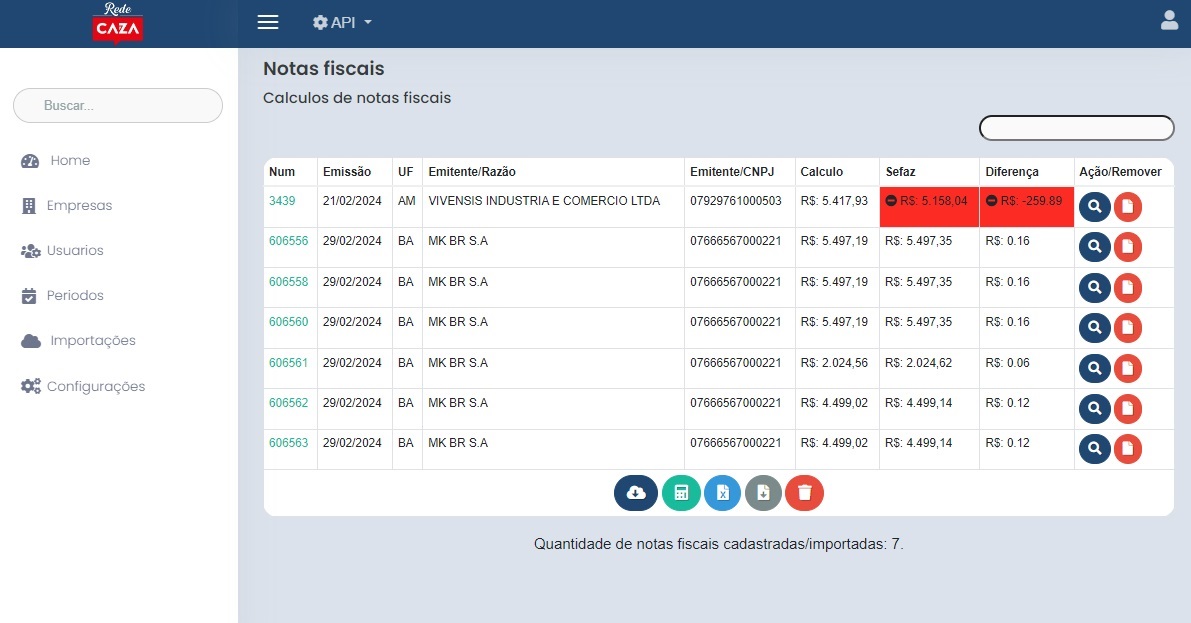1191x623 pixels.
Task: Open Home in the sidebar
Action: point(69,161)
